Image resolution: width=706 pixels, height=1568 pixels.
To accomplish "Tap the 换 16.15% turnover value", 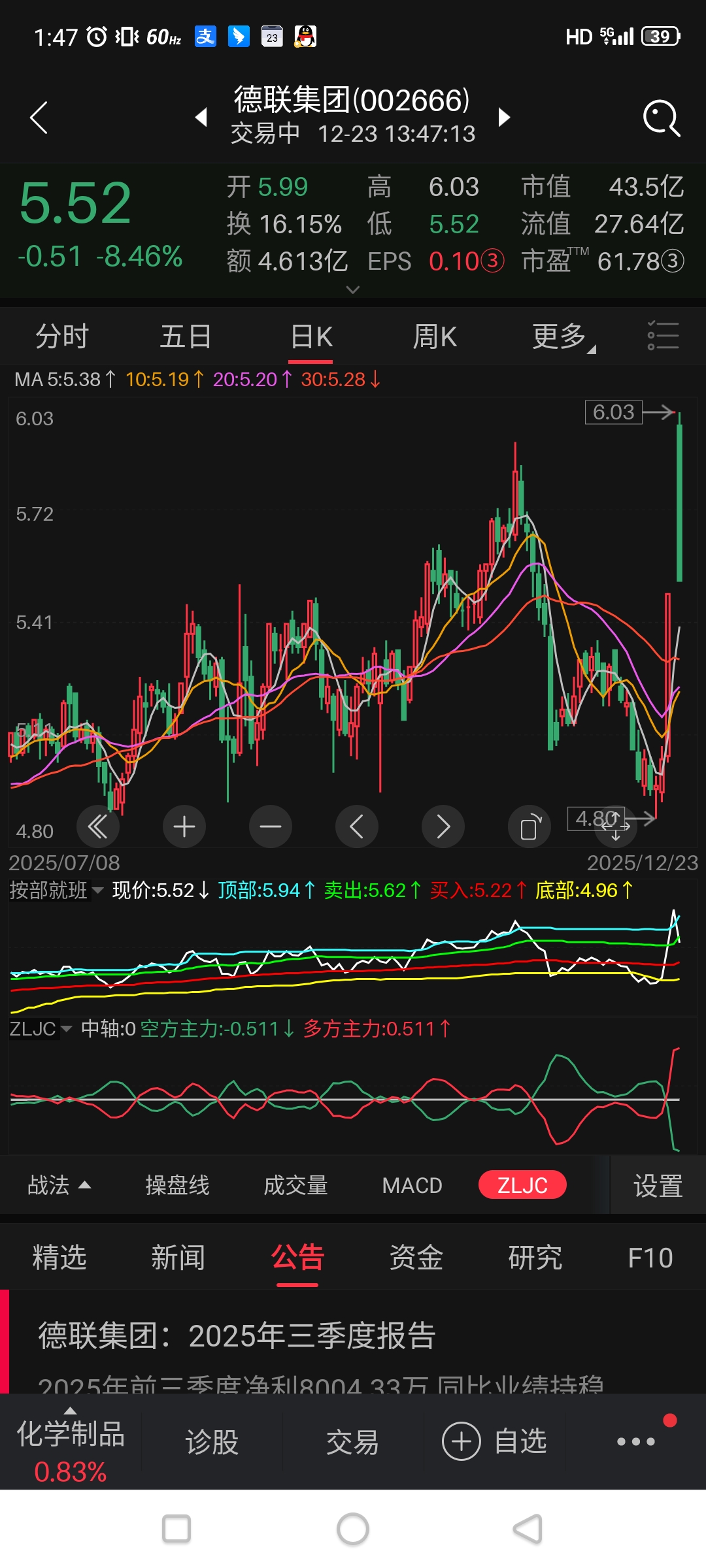I will 284,224.
